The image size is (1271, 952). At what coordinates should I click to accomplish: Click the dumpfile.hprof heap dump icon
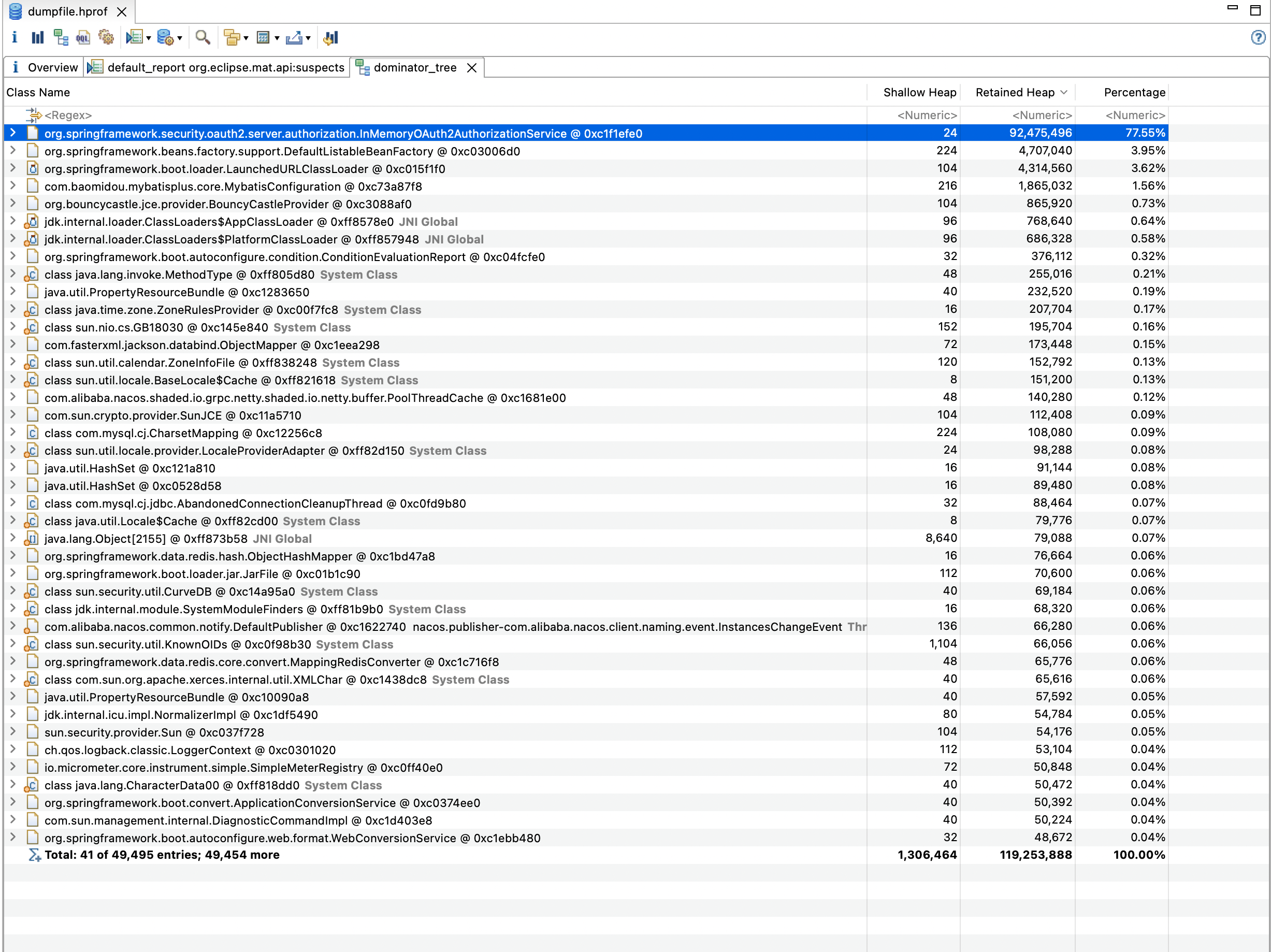(16, 11)
